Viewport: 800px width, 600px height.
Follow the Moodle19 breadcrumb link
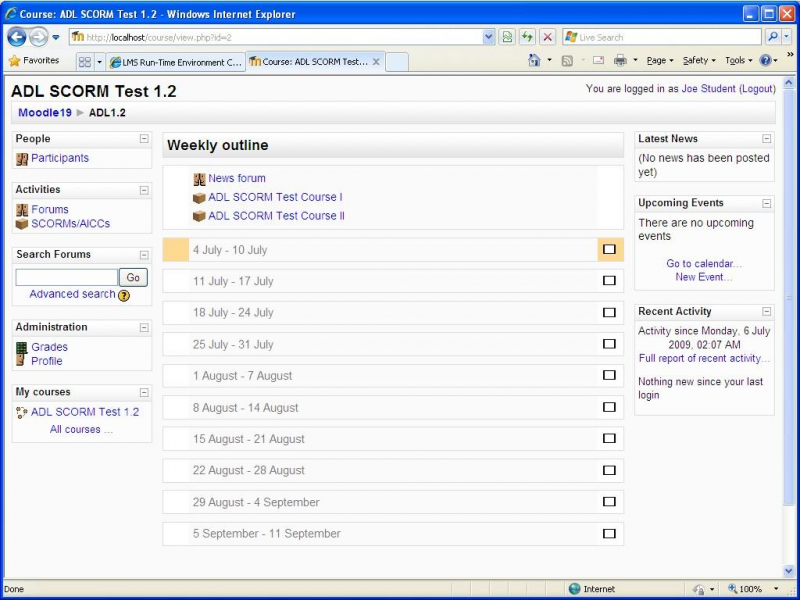(x=45, y=113)
